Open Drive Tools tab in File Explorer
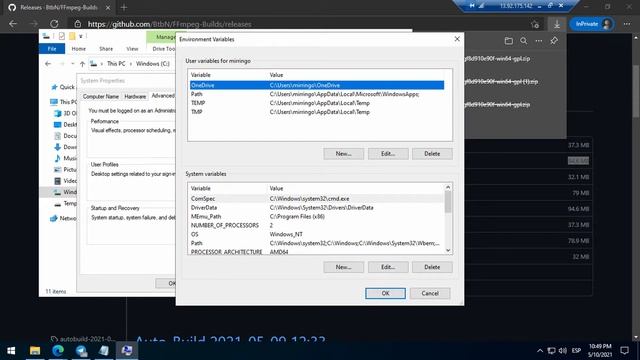The height and width of the screenshot is (360, 640). tap(163, 49)
